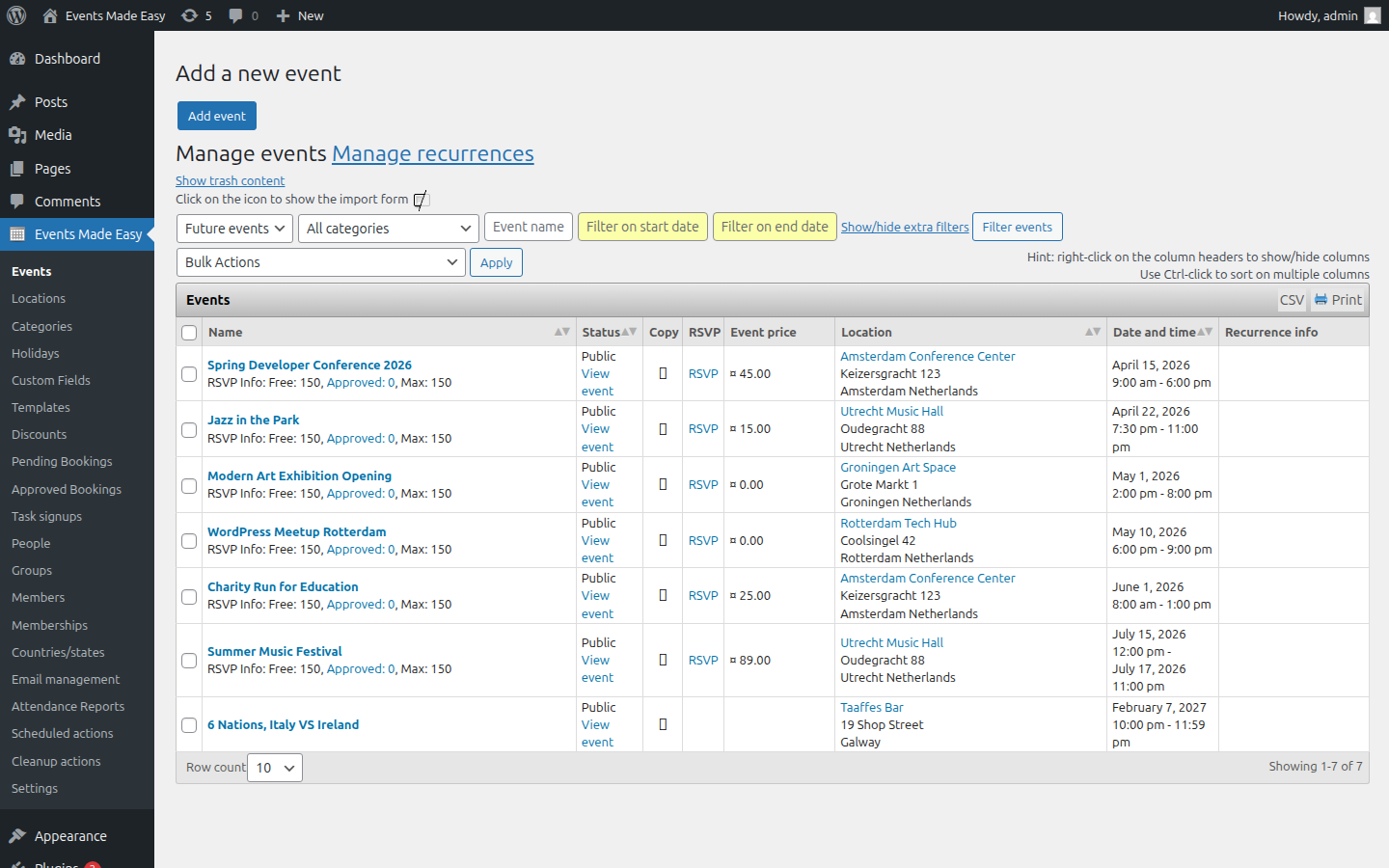1389x868 pixels.
Task: Click the Events Made Easy sidebar icon
Action: [x=19, y=233]
